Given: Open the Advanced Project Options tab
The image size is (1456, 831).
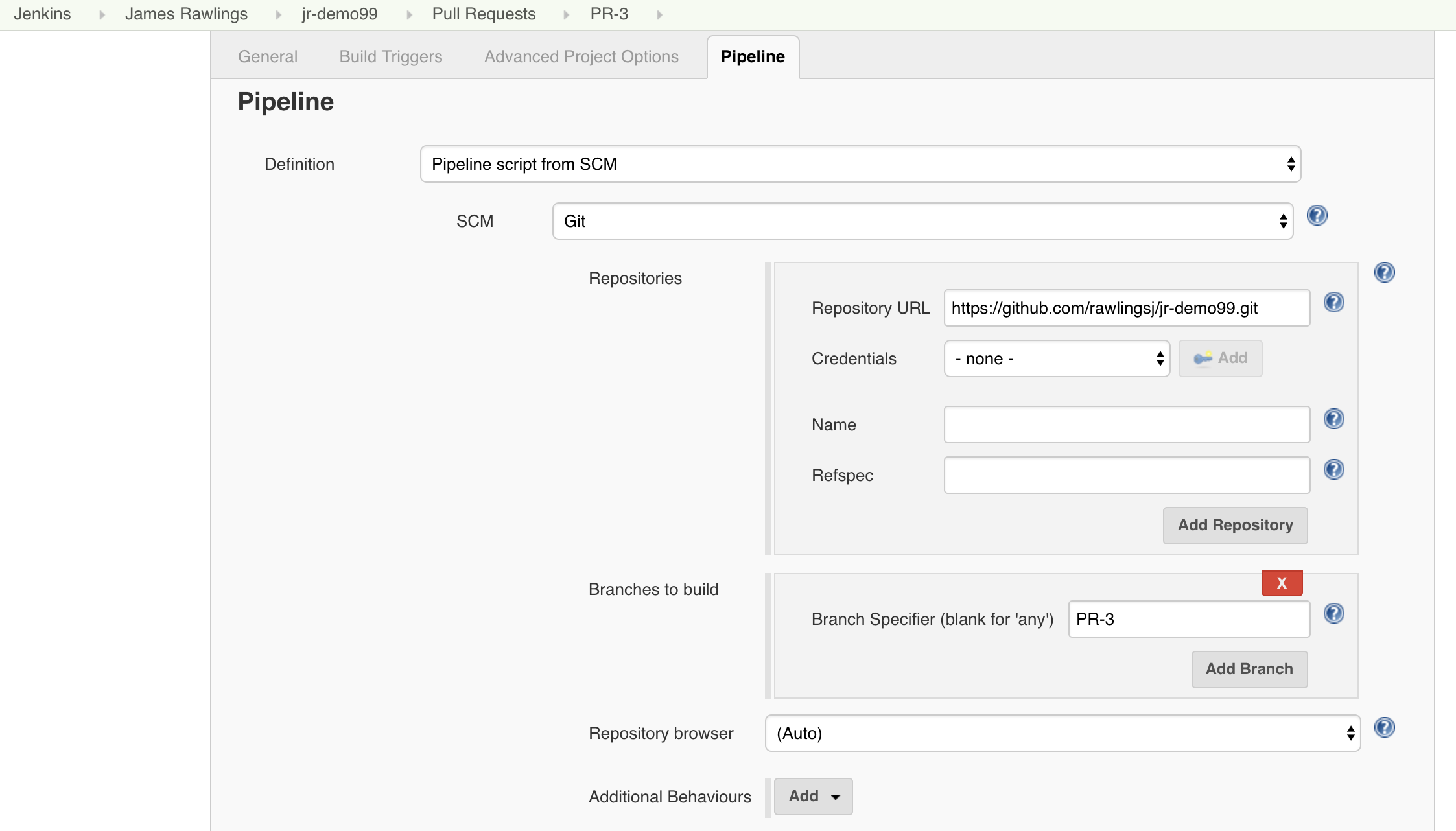Looking at the screenshot, I should point(580,56).
